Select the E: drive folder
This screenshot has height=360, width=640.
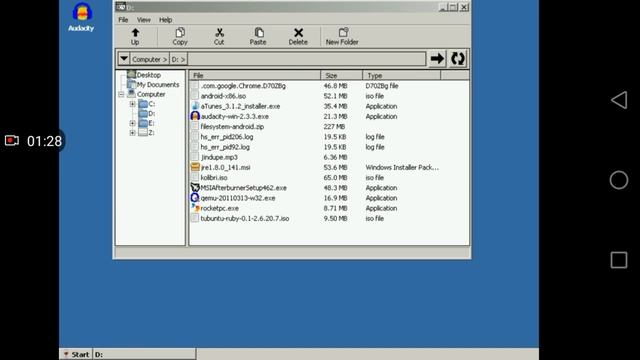(147, 123)
